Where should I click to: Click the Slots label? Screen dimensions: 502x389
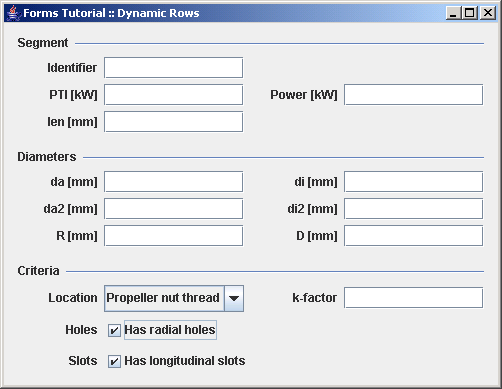[83, 361]
